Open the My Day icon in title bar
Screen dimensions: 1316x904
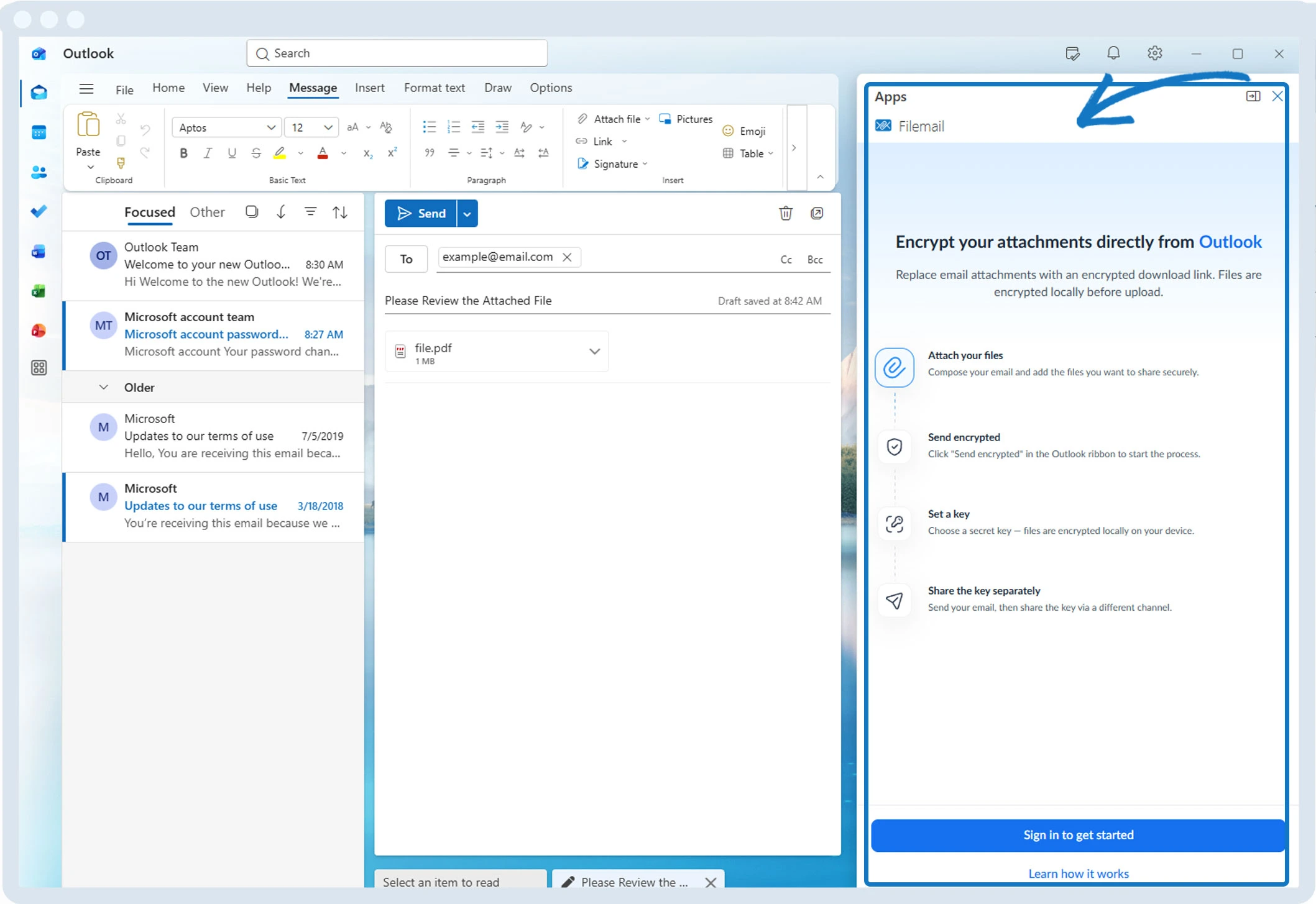tap(1072, 53)
